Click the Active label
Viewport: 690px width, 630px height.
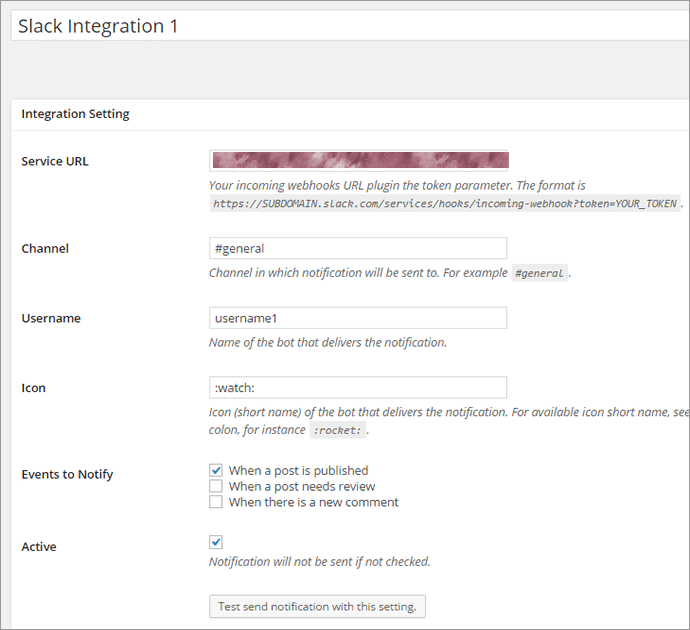(x=39, y=547)
